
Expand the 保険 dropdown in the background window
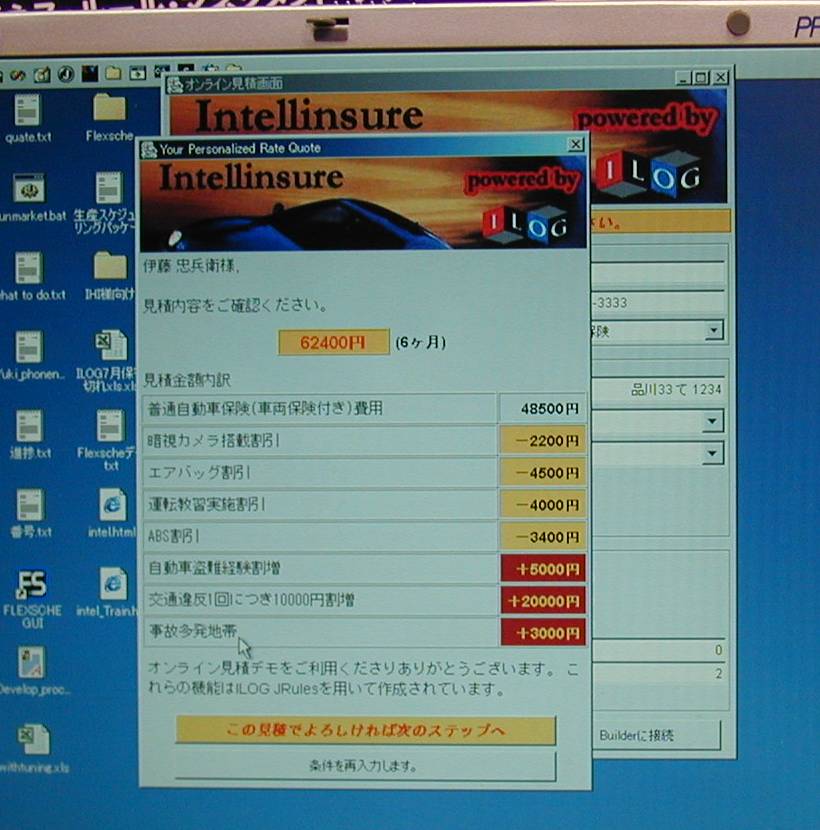[714, 331]
